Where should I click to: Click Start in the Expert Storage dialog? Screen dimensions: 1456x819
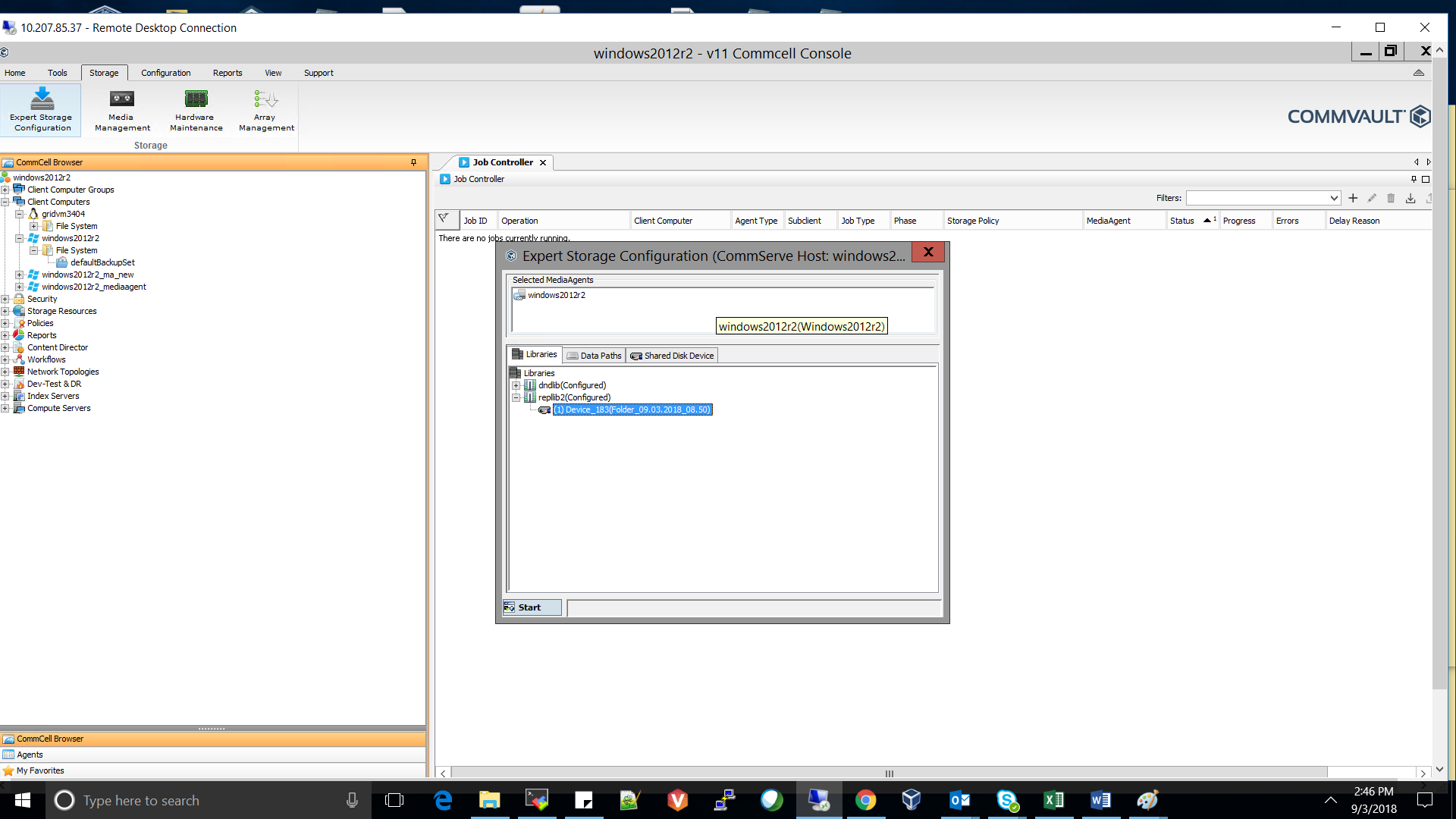point(530,607)
